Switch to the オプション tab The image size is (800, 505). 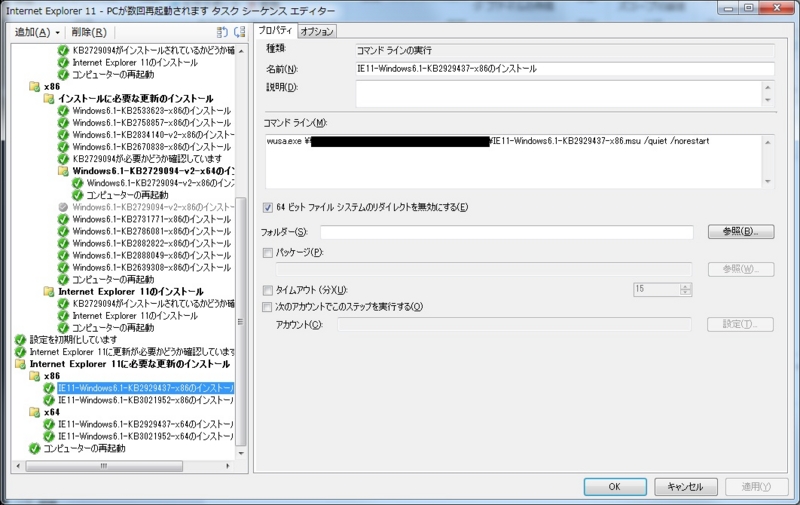[x=317, y=31]
